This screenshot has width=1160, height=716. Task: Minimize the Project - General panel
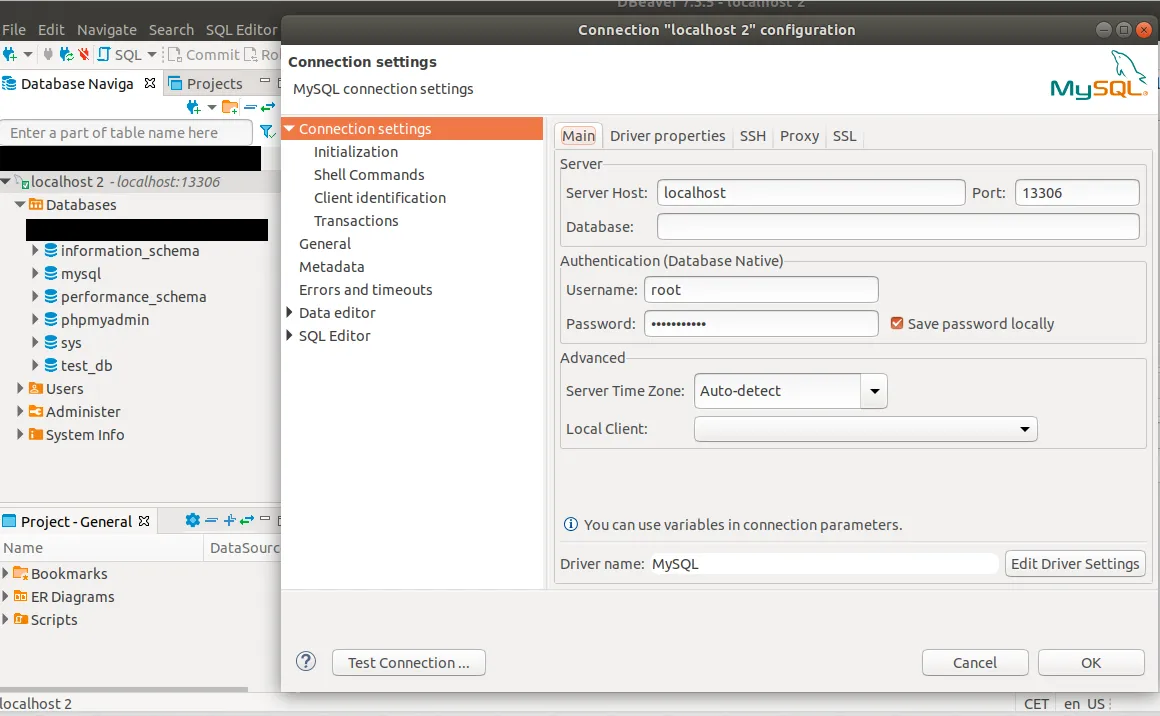pos(265,519)
